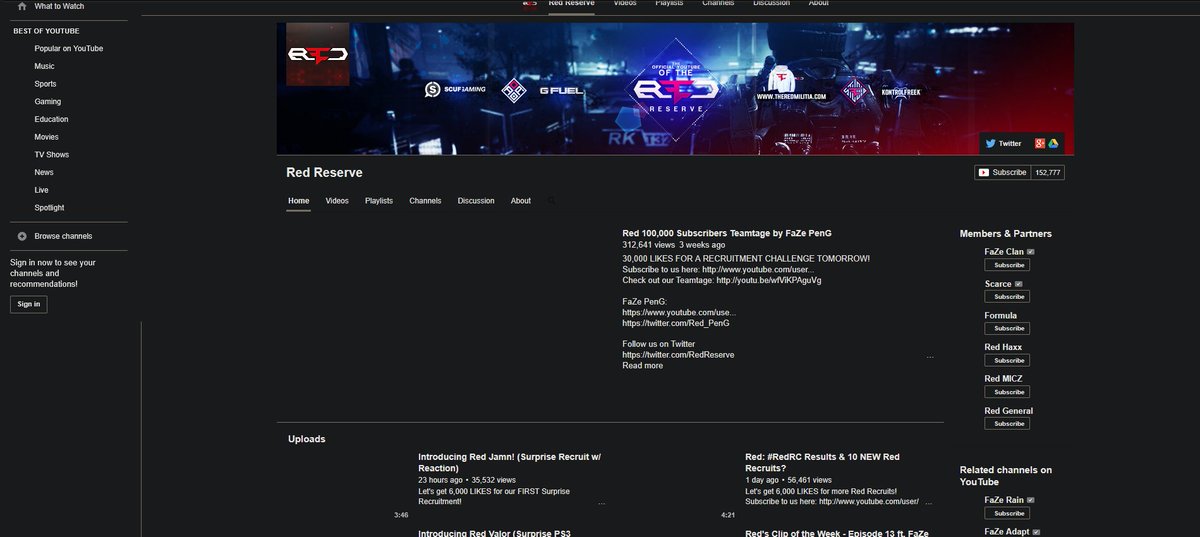Open What to Watch in the sidebar
This screenshot has width=1200, height=537.
coord(59,6)
